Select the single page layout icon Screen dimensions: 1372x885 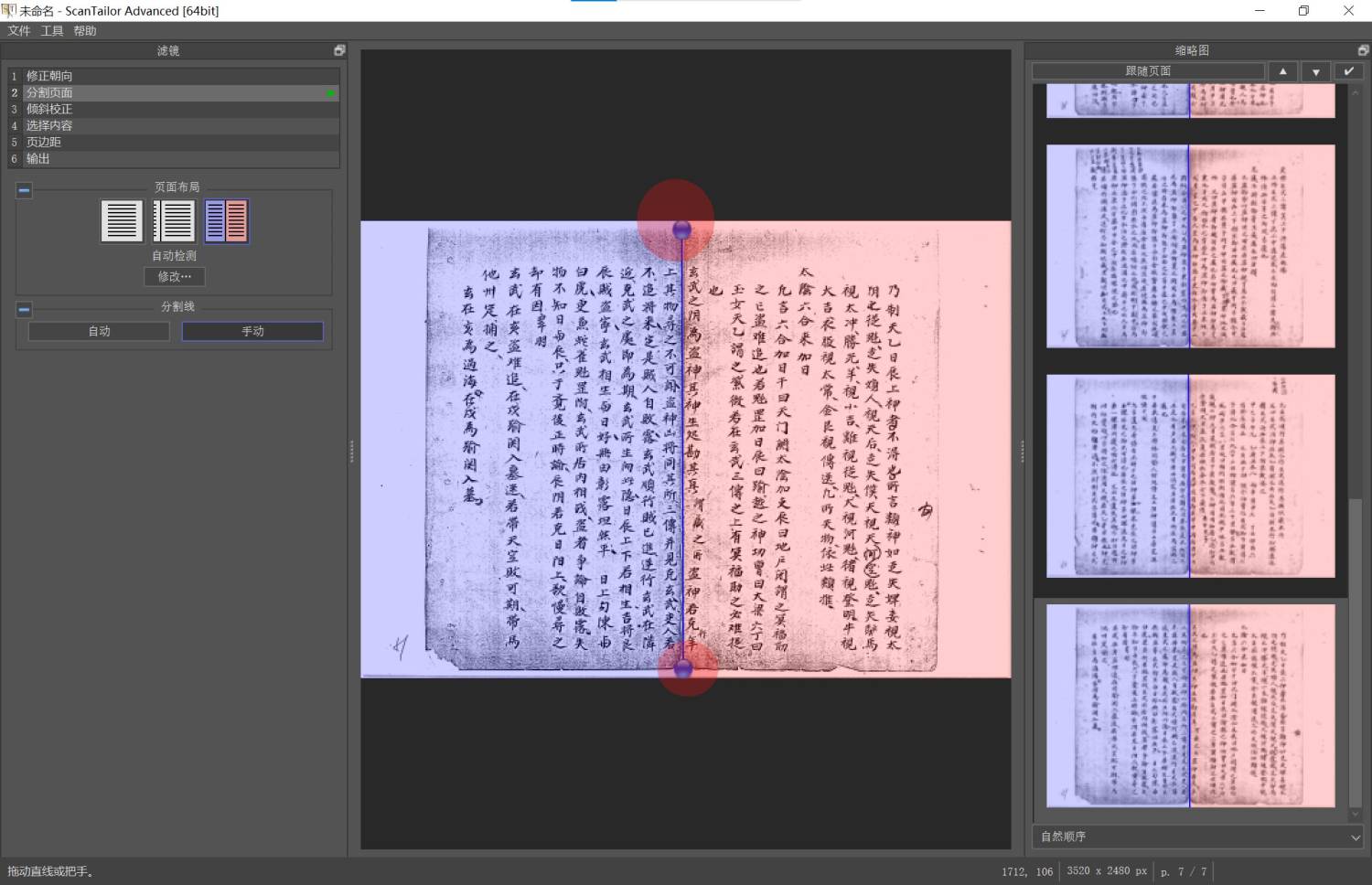click(x=122, y=221)
